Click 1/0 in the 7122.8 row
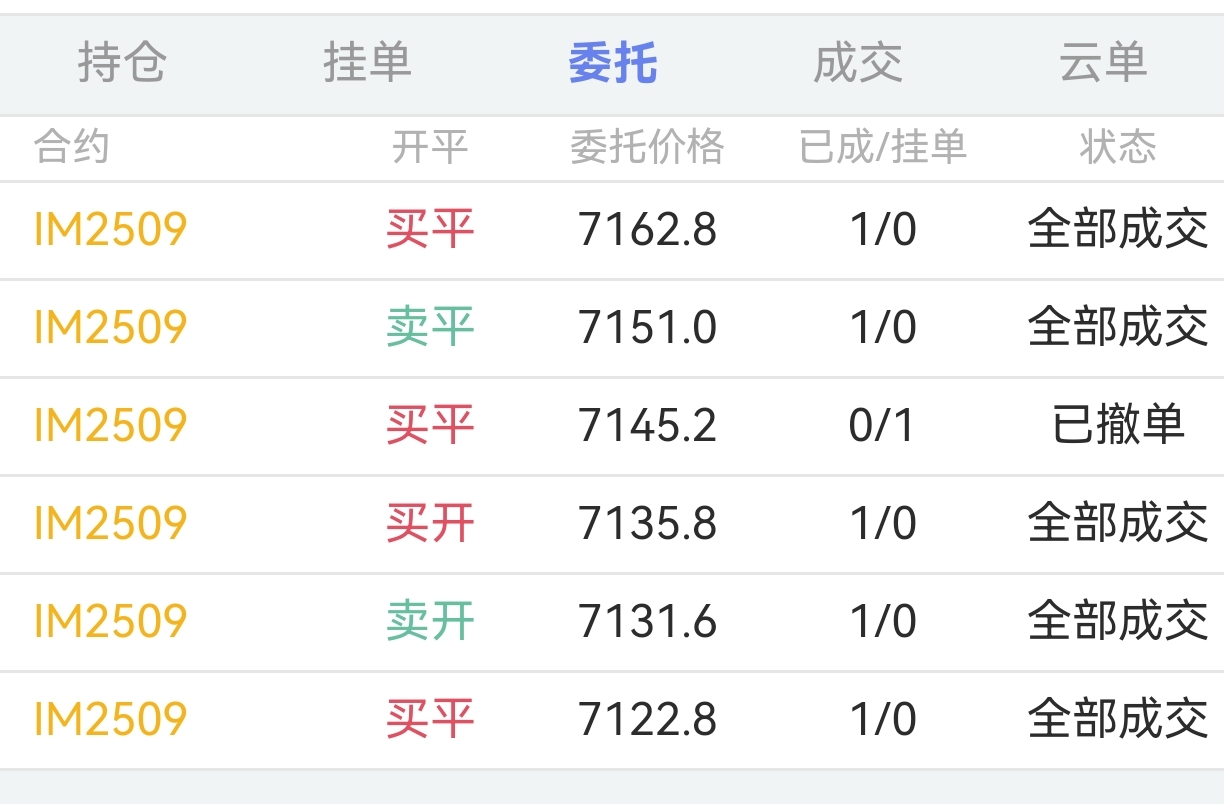 pos(883,719)
